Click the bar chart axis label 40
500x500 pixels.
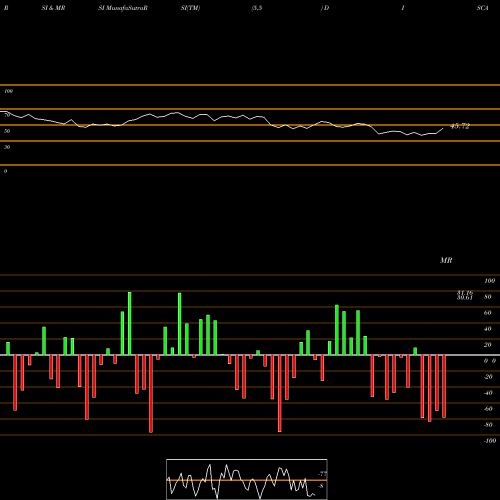[488, 329]
